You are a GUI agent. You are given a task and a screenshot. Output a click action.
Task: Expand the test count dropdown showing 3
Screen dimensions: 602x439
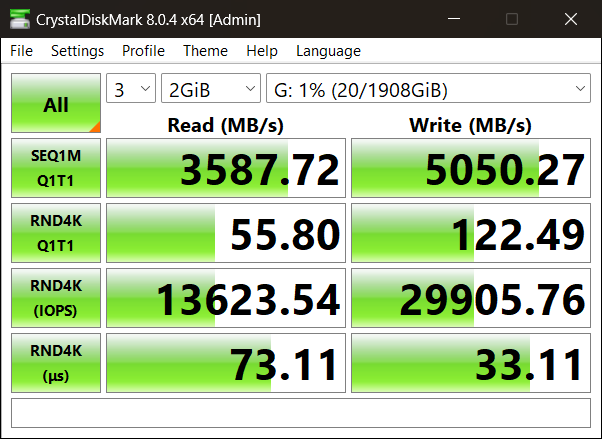coord(131,88)
